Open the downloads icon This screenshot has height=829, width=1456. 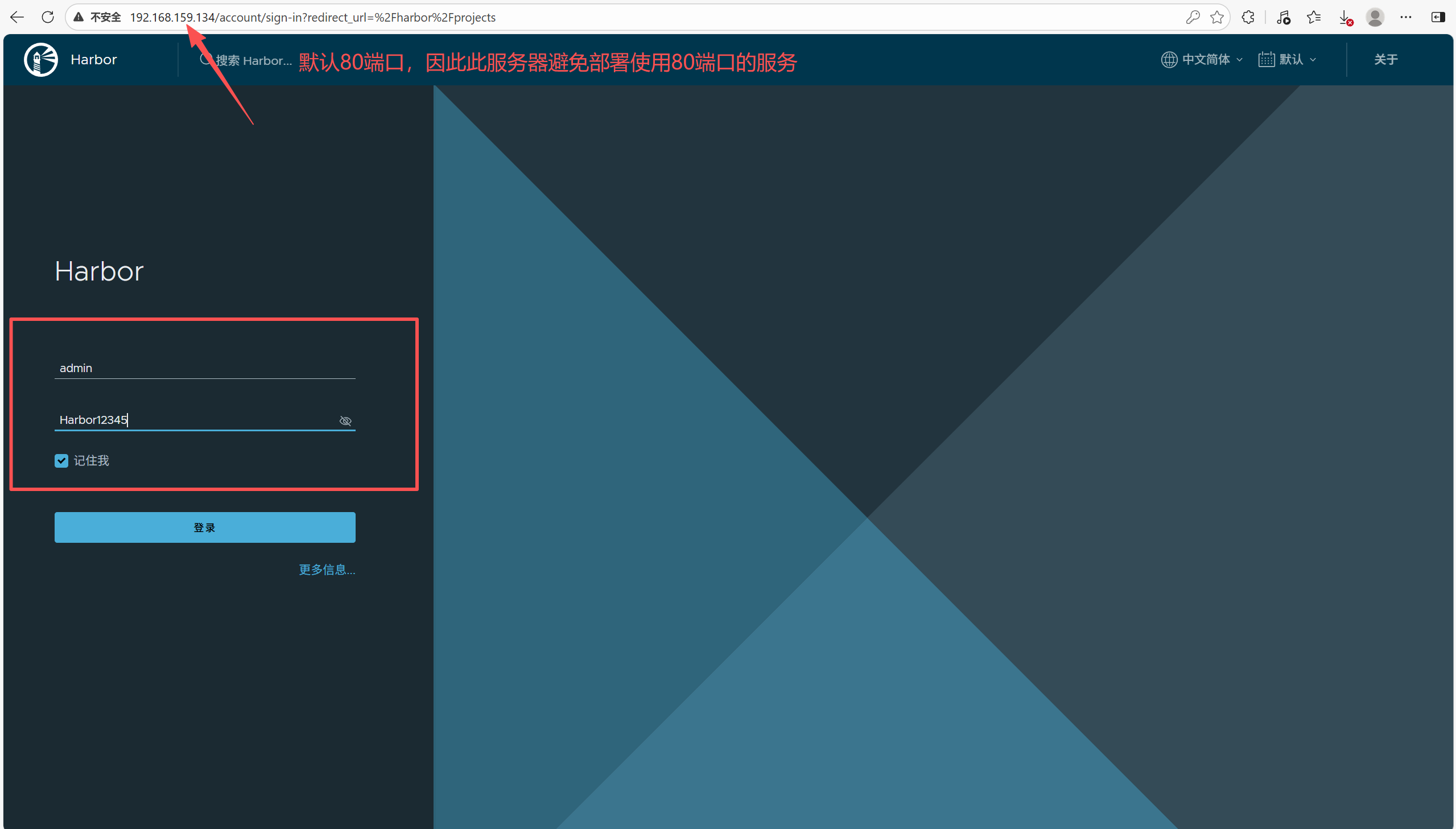pos(1345,17)
